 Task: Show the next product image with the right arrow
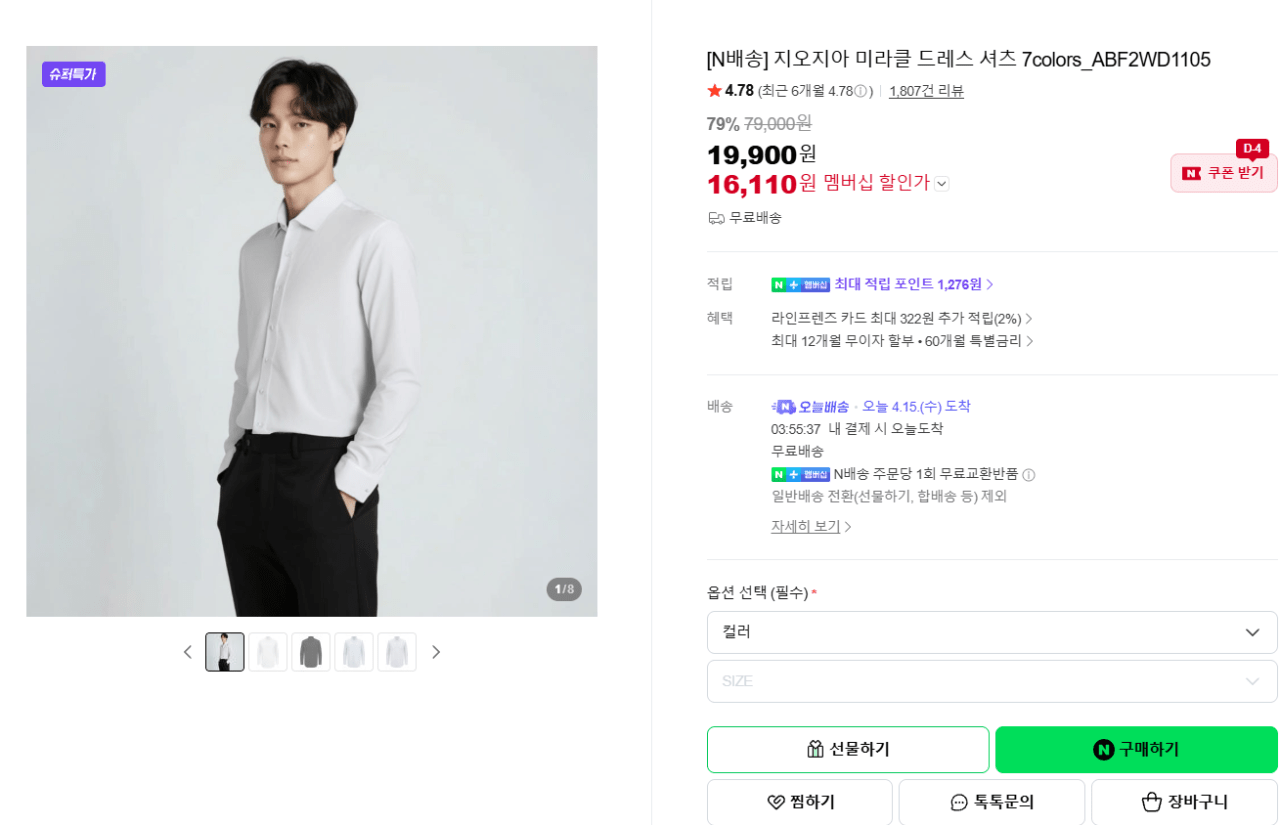[x=436, y=651]
